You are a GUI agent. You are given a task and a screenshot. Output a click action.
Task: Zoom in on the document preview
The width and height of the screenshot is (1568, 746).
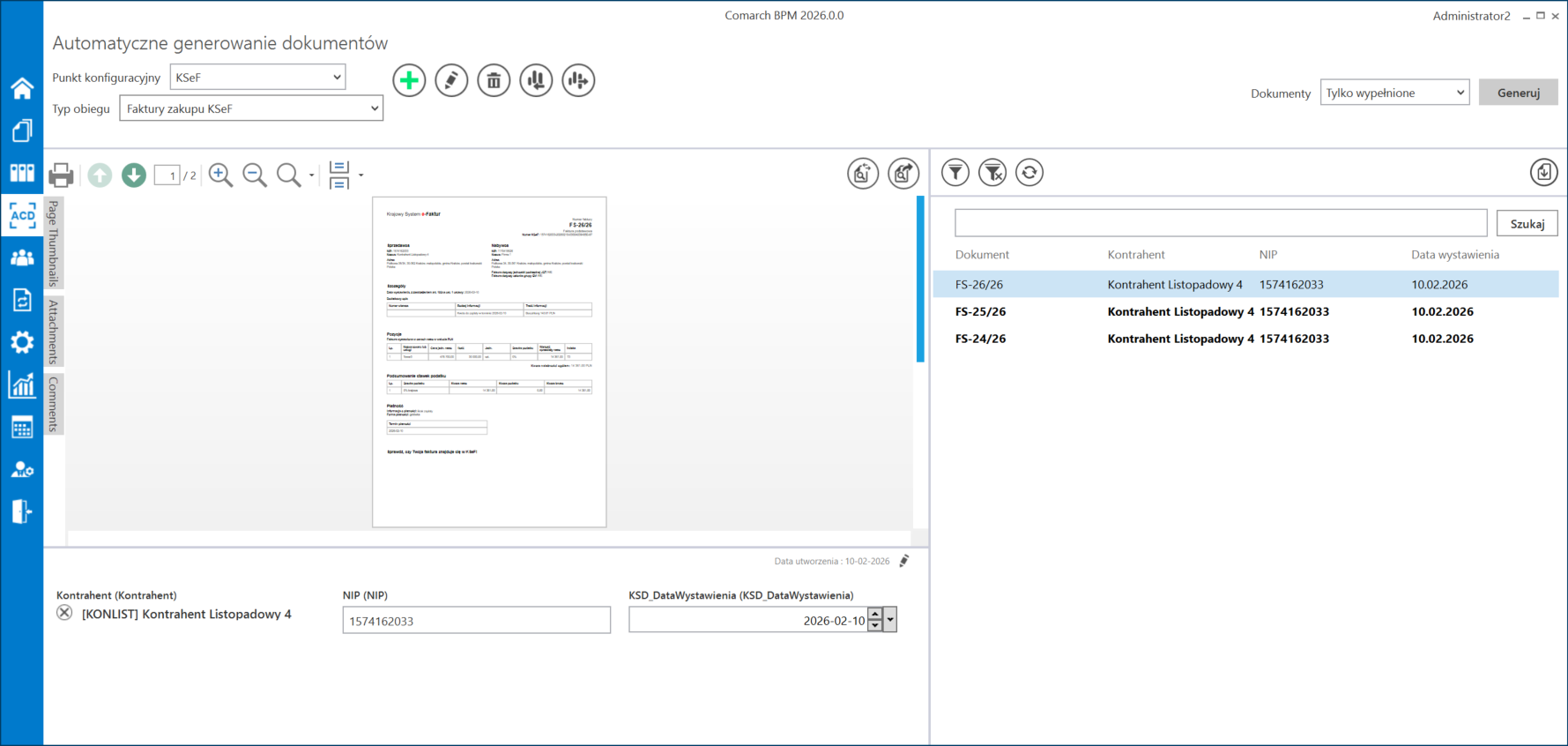point(220,175)
